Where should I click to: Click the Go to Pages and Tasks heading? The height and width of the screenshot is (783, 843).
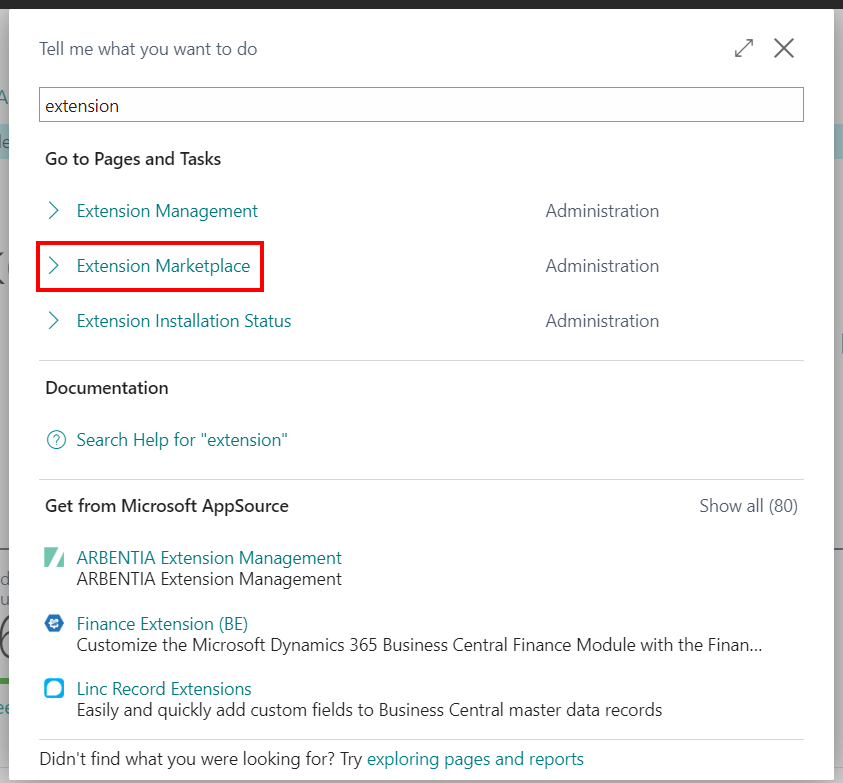click(x=133, y=159)
